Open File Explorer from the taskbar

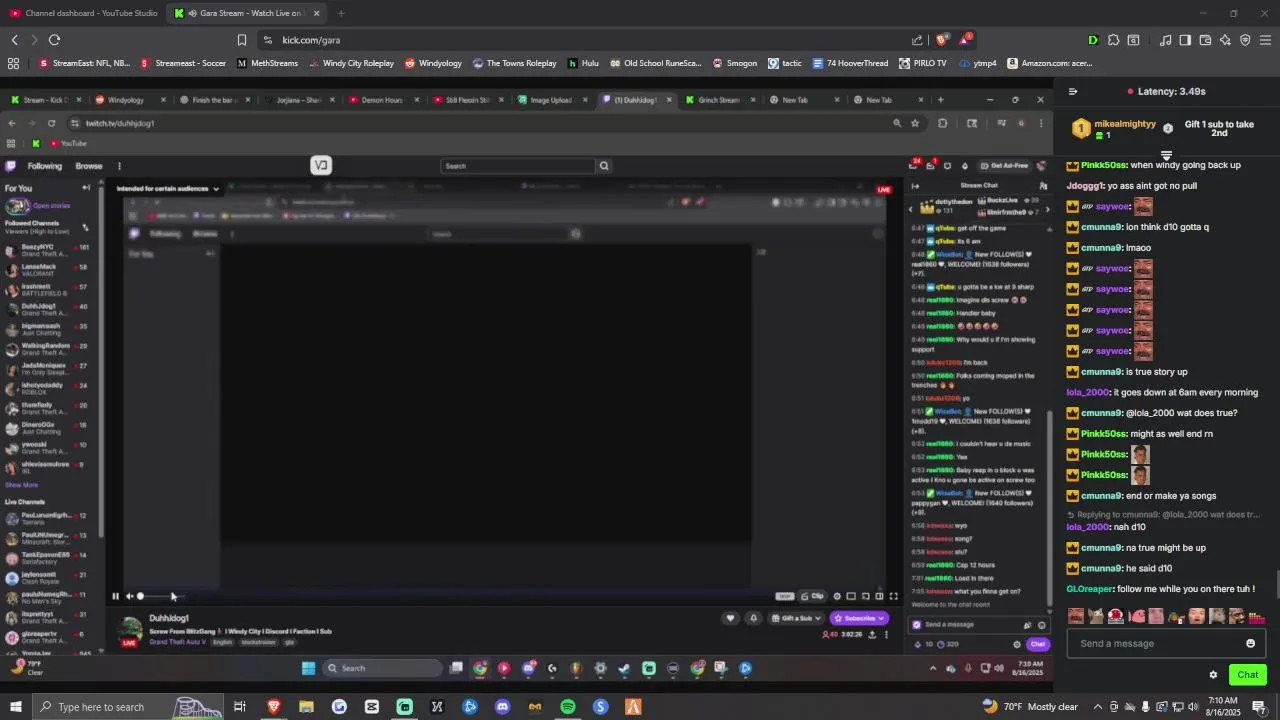coord(306,707)
